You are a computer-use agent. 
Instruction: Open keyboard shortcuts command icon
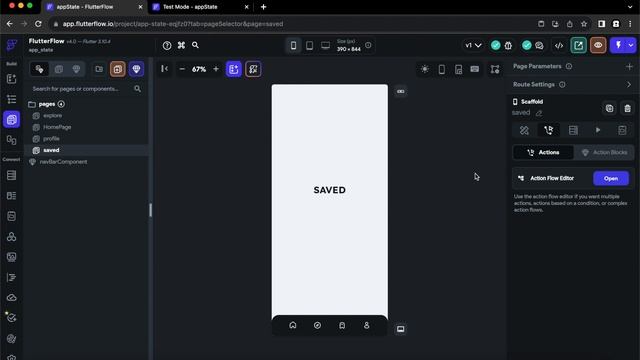point(181,45)
